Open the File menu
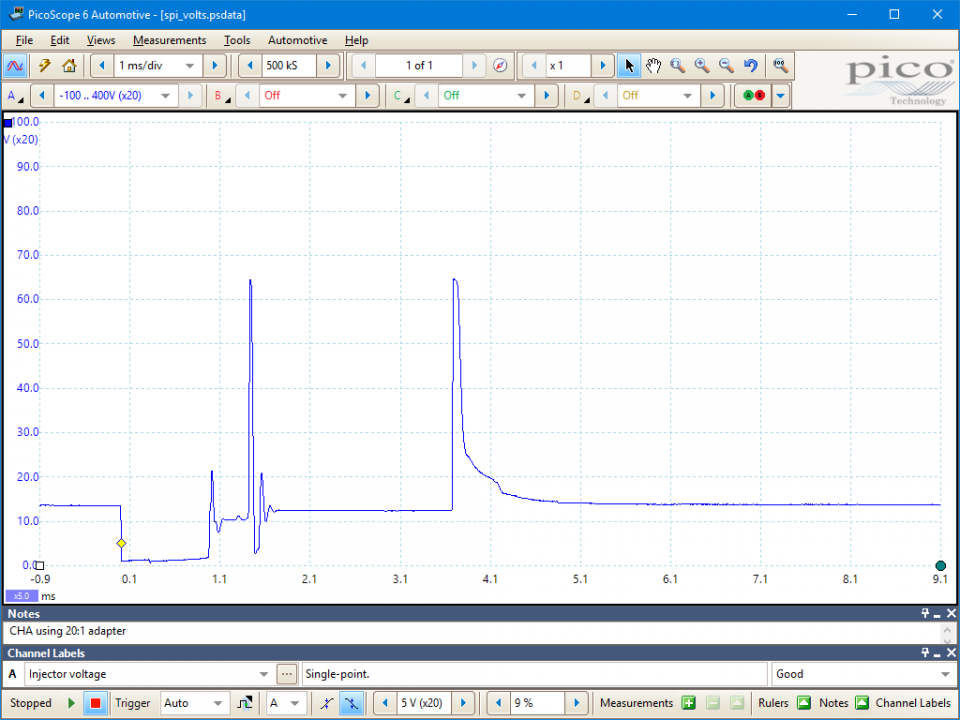 point(24,40)
